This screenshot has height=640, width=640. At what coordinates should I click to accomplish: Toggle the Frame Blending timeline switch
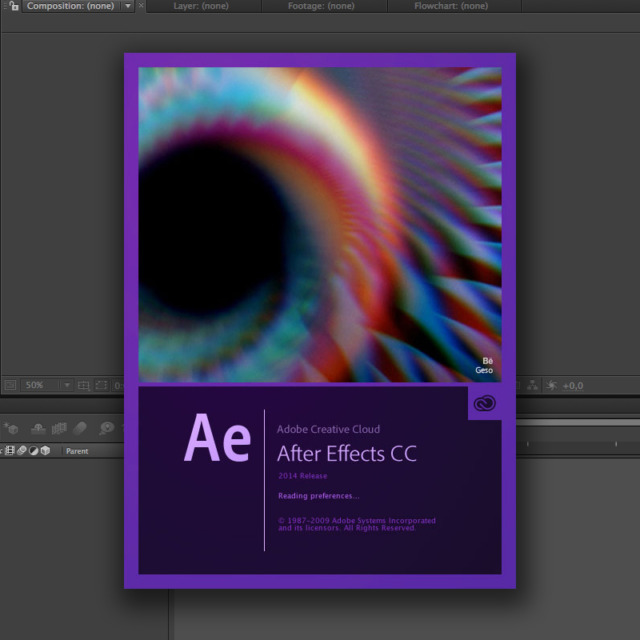(59, 428)
